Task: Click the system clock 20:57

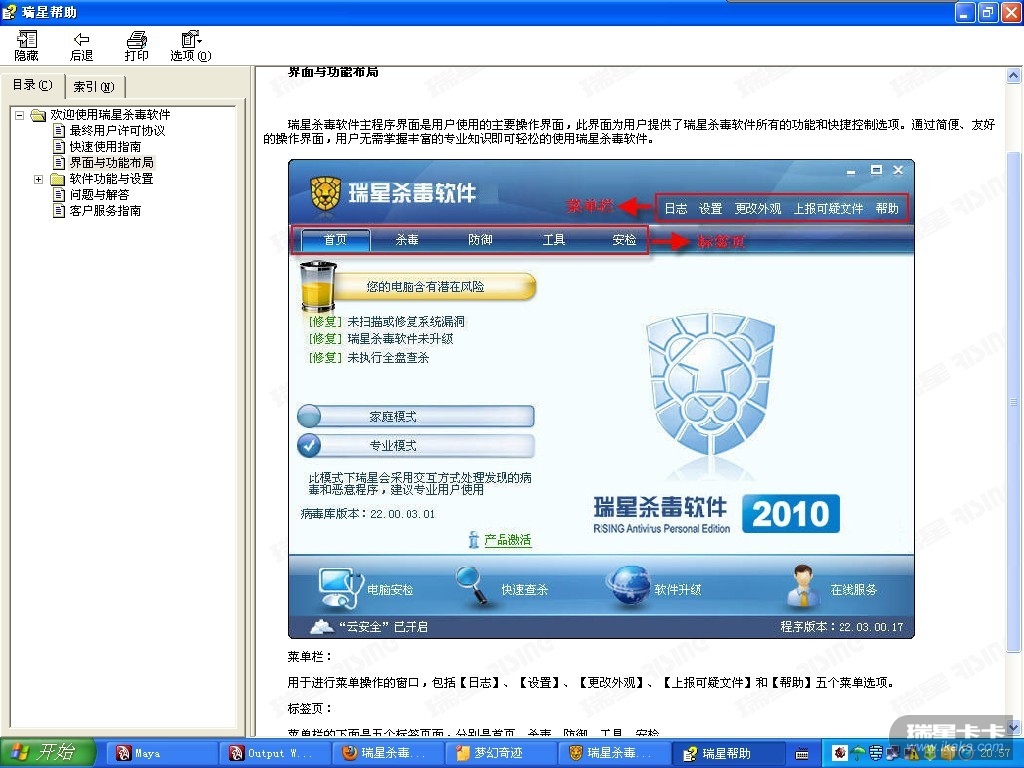Action: point(995,753)
